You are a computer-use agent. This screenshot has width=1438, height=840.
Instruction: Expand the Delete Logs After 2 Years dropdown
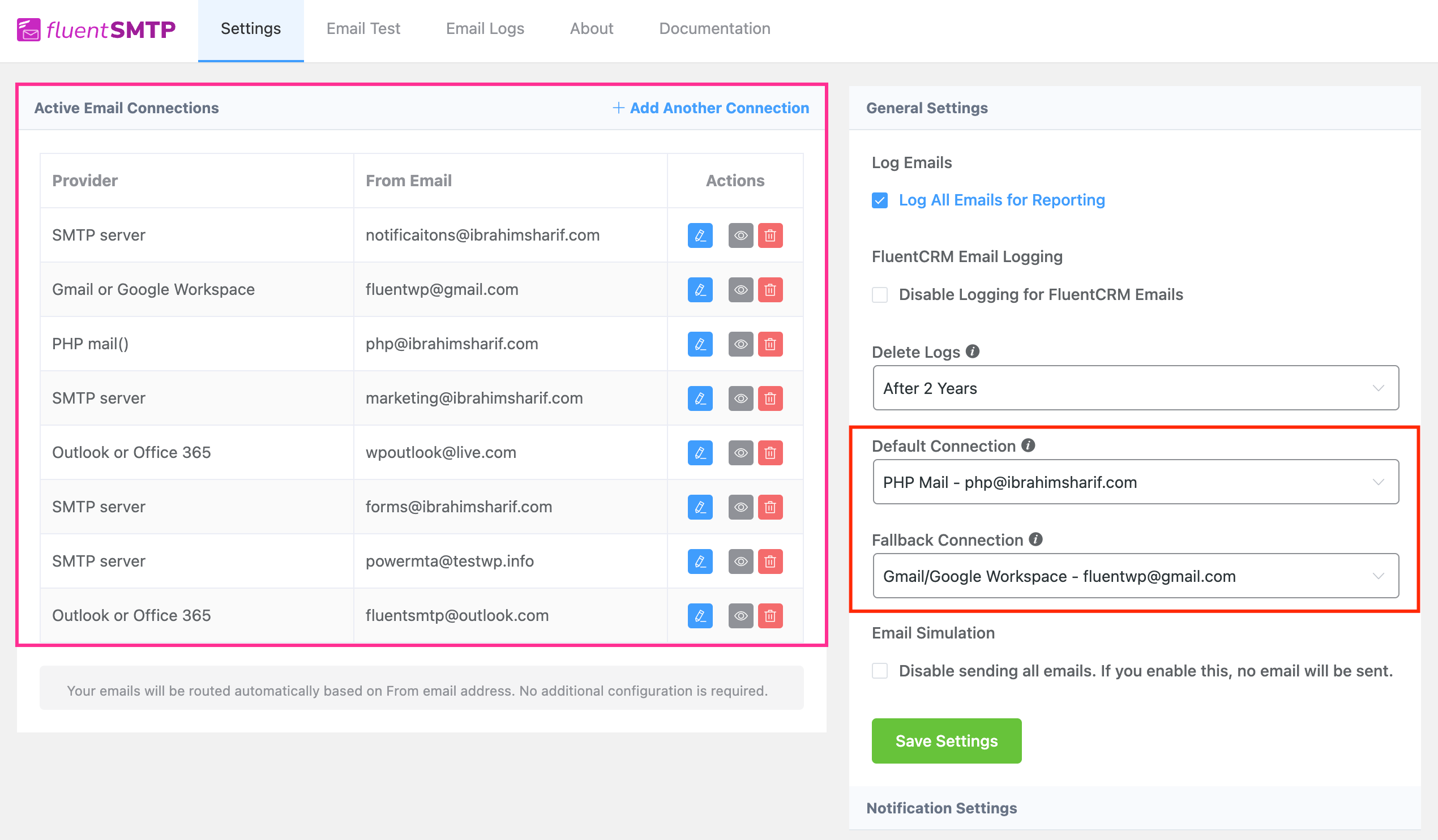[x=1134, y=388]
